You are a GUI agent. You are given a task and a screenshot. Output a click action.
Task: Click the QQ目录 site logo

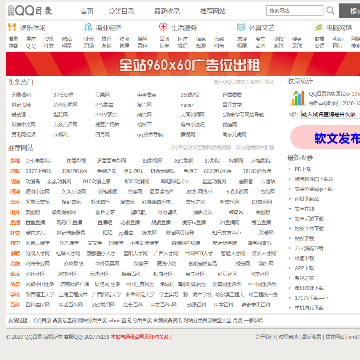pos(30,11)
